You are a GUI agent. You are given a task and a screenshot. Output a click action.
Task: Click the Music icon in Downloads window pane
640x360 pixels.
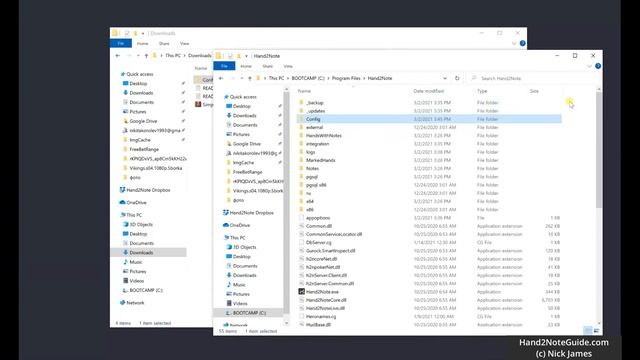(125, 262)
